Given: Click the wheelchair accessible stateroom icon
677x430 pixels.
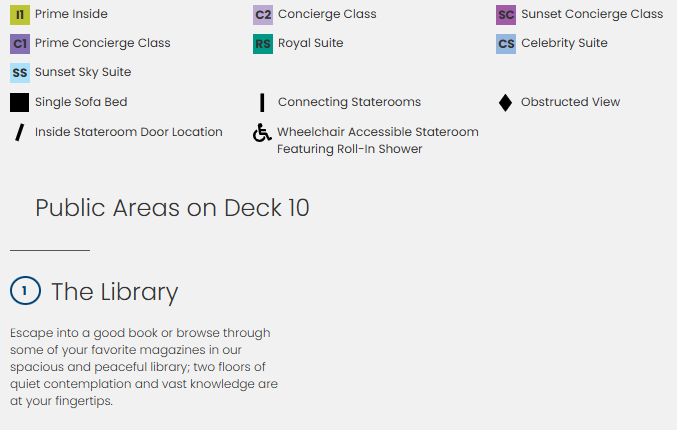Looking at the screenshot, I should 262,133.
